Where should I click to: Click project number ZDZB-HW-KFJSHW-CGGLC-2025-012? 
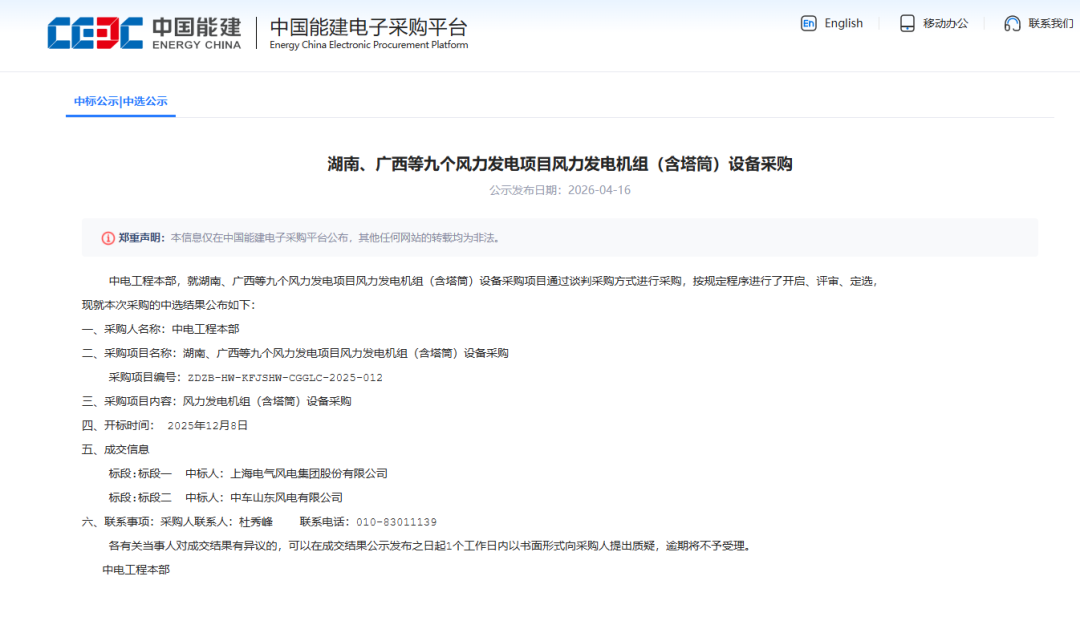pyautogui.click(x=284, y=377)
